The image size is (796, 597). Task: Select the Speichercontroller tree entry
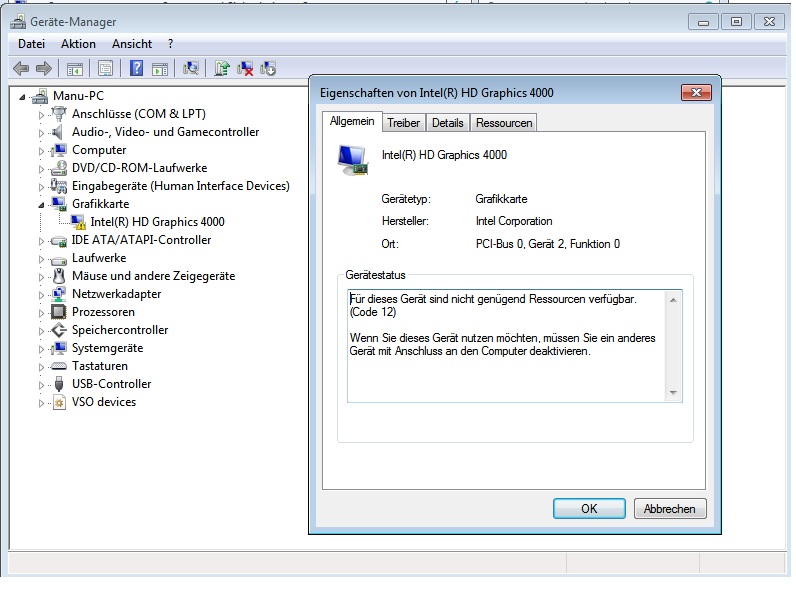120,330
